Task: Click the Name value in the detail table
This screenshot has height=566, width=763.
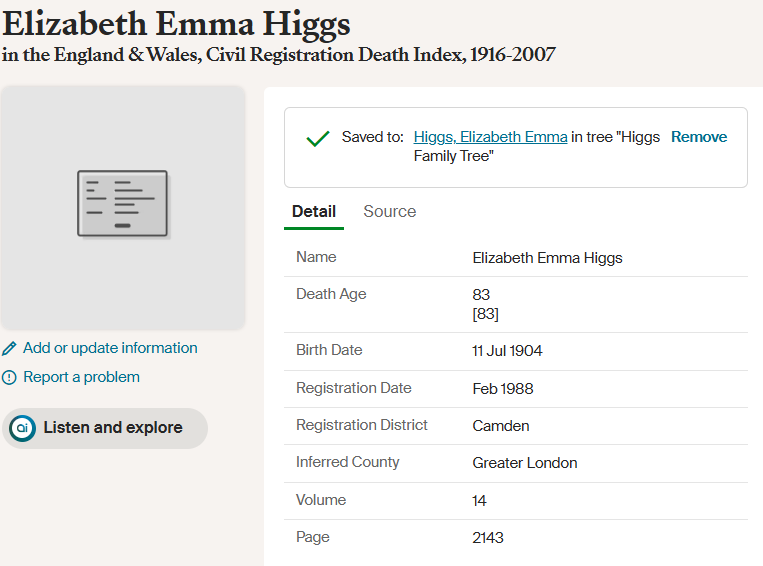Action: (x=547, y=258)
